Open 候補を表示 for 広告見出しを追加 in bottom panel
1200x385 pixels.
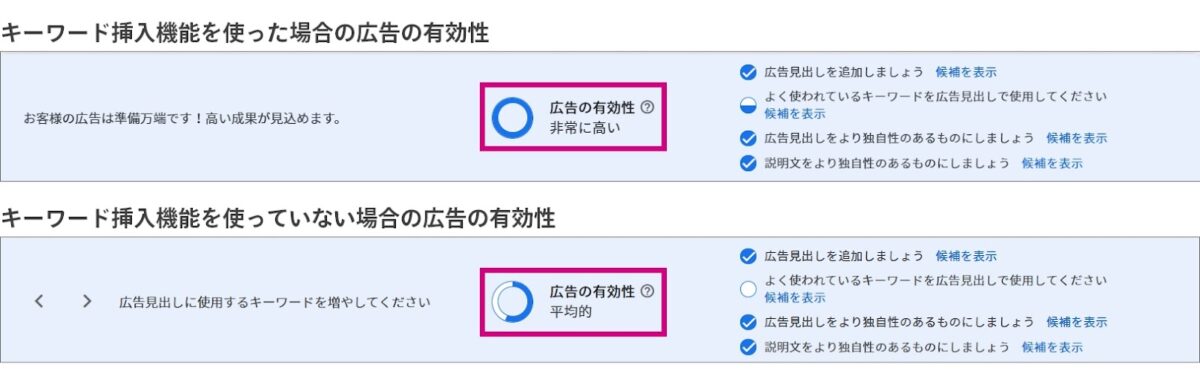[x=966, y=256]
